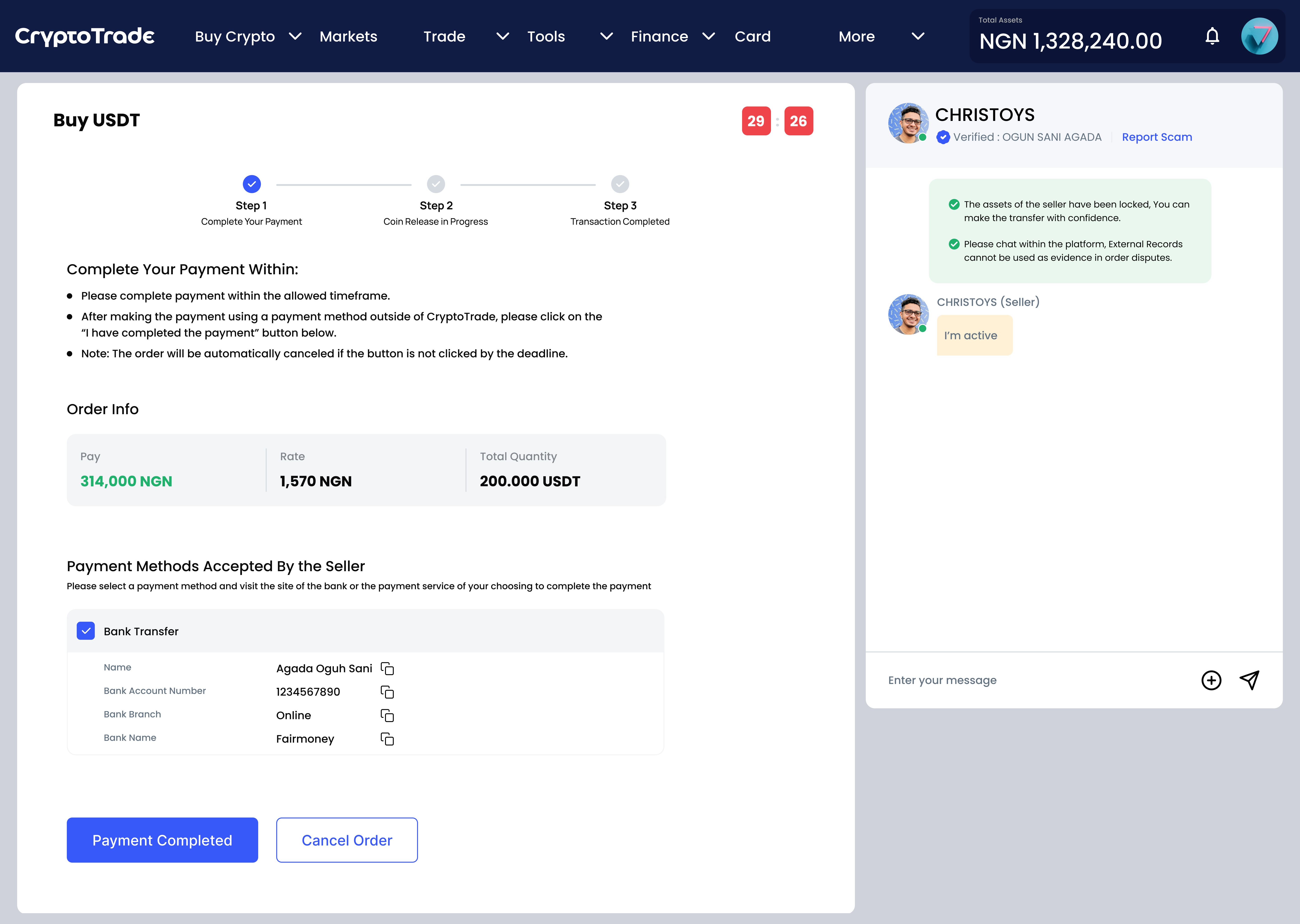Click the Payment Completed button
The height and width of the screenshot is (924, 1300).
pyautogui.click(x=162, y=840)
